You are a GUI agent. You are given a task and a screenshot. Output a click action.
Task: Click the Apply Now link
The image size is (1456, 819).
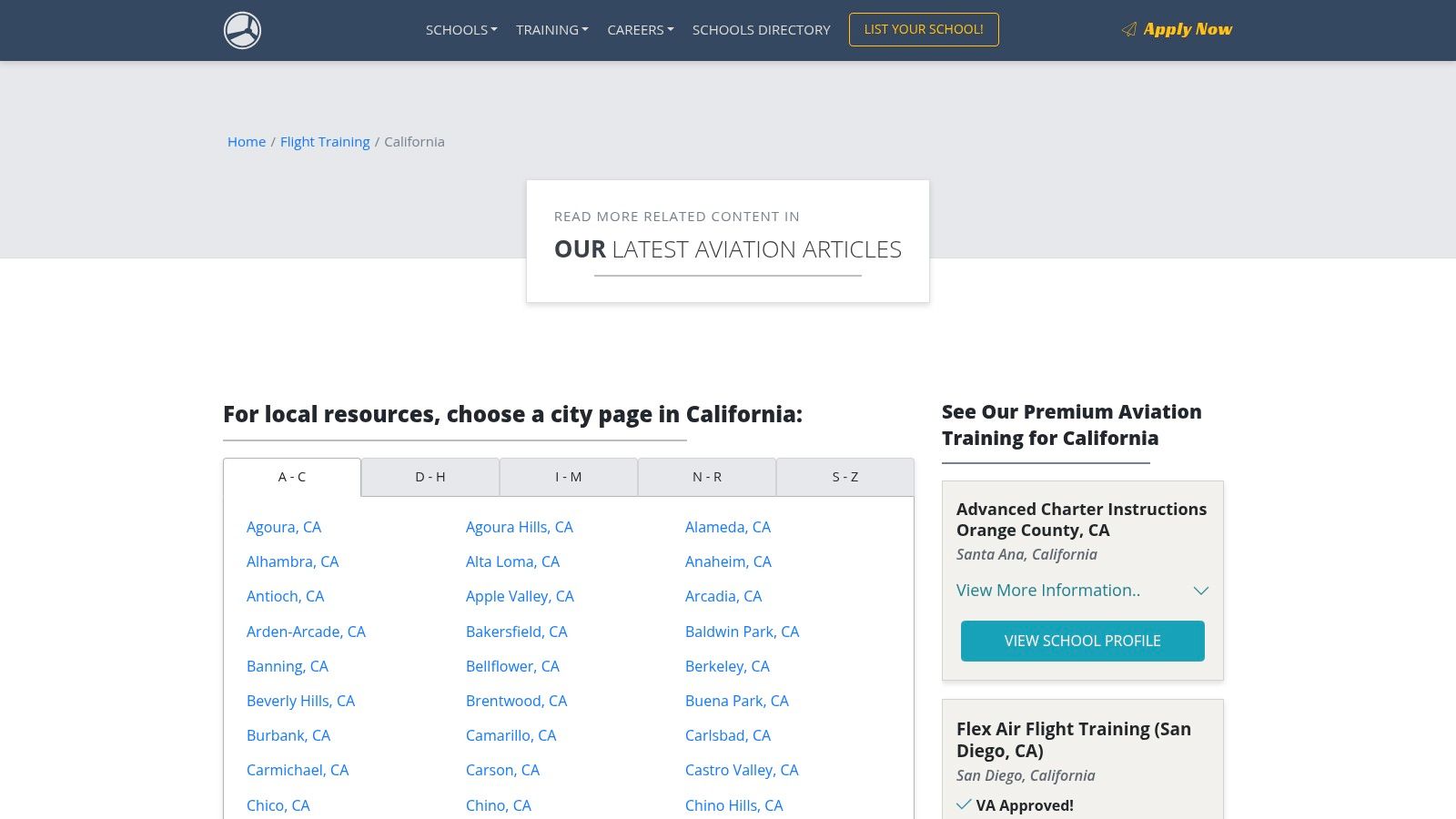pos(1188,29)
